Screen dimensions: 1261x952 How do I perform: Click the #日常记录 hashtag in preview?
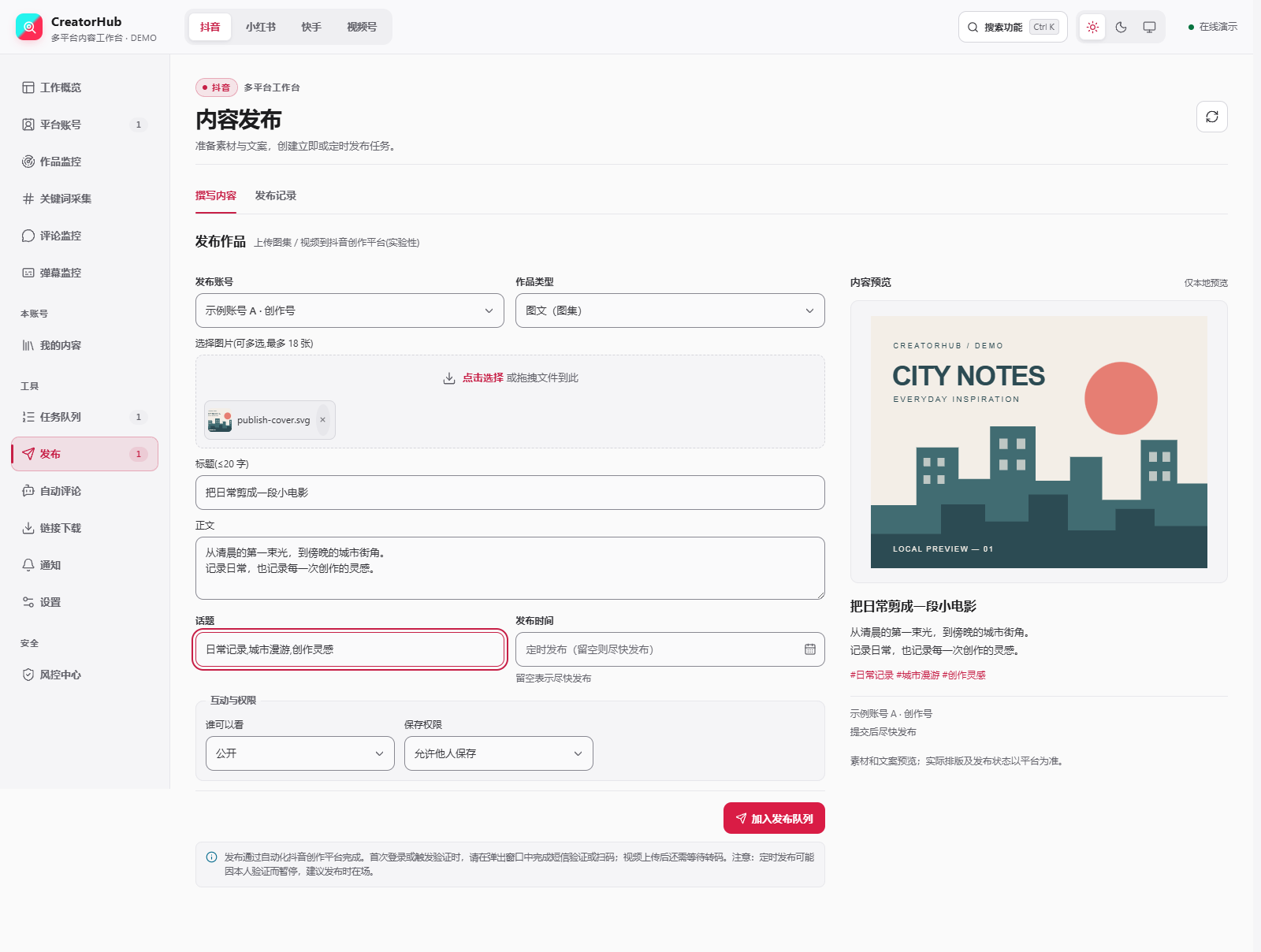pyautogui.click(x=872, y=675)
